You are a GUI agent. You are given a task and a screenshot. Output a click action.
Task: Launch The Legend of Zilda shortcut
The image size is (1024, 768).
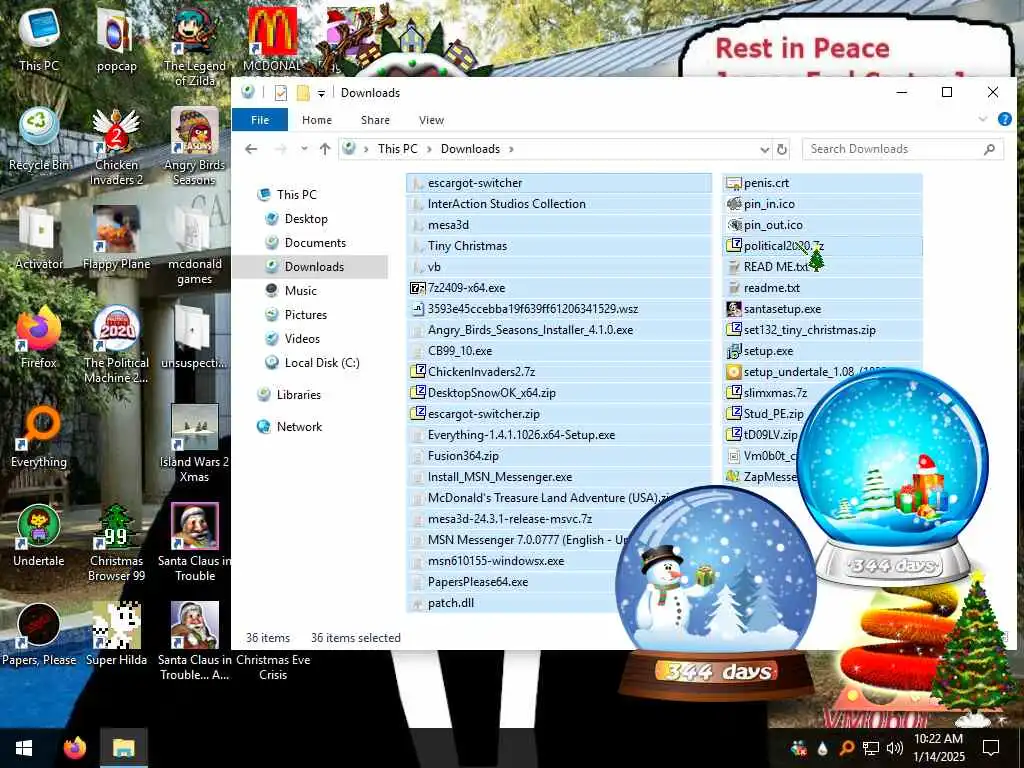coord(195,46)
